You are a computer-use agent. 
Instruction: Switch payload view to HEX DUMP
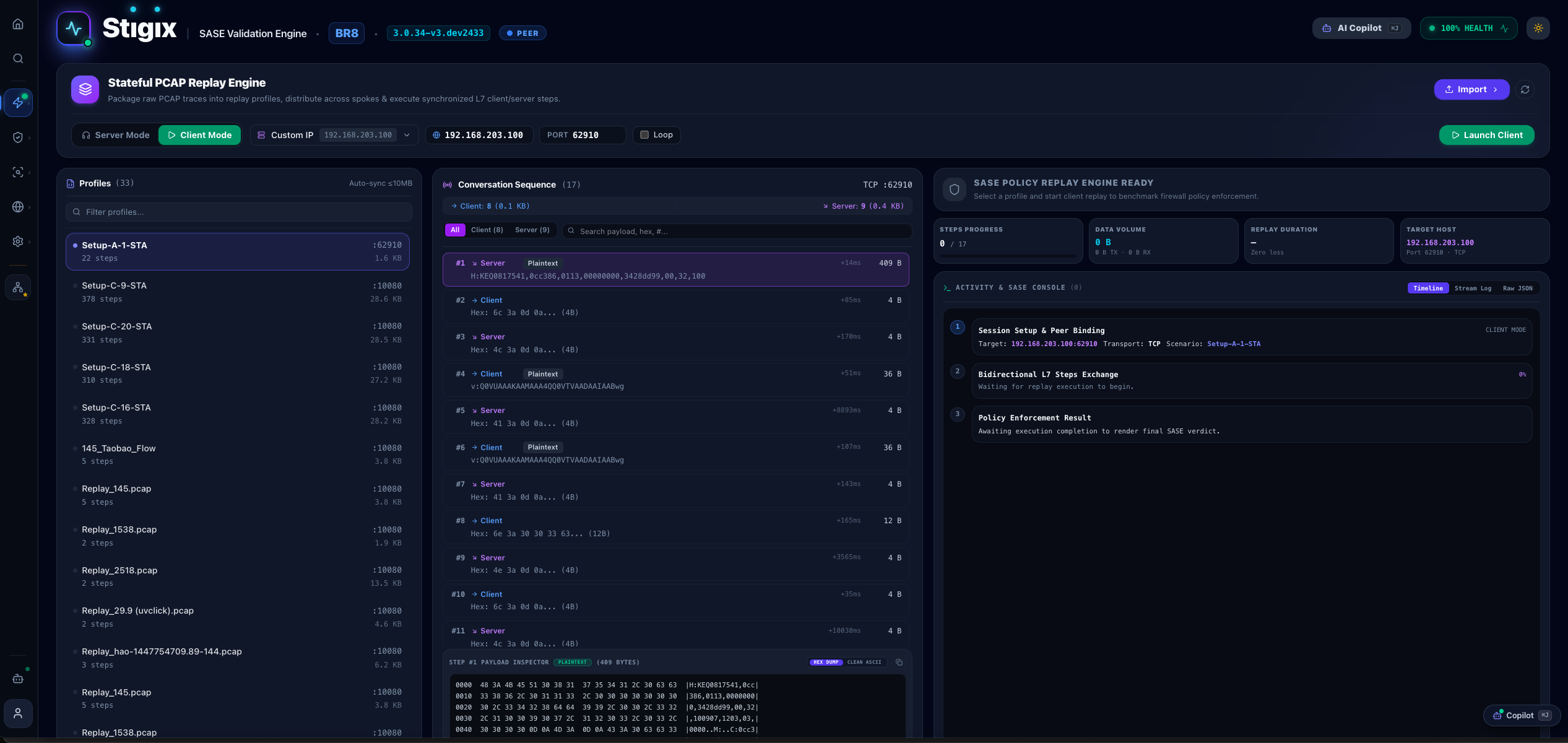(x=826, y=663)
